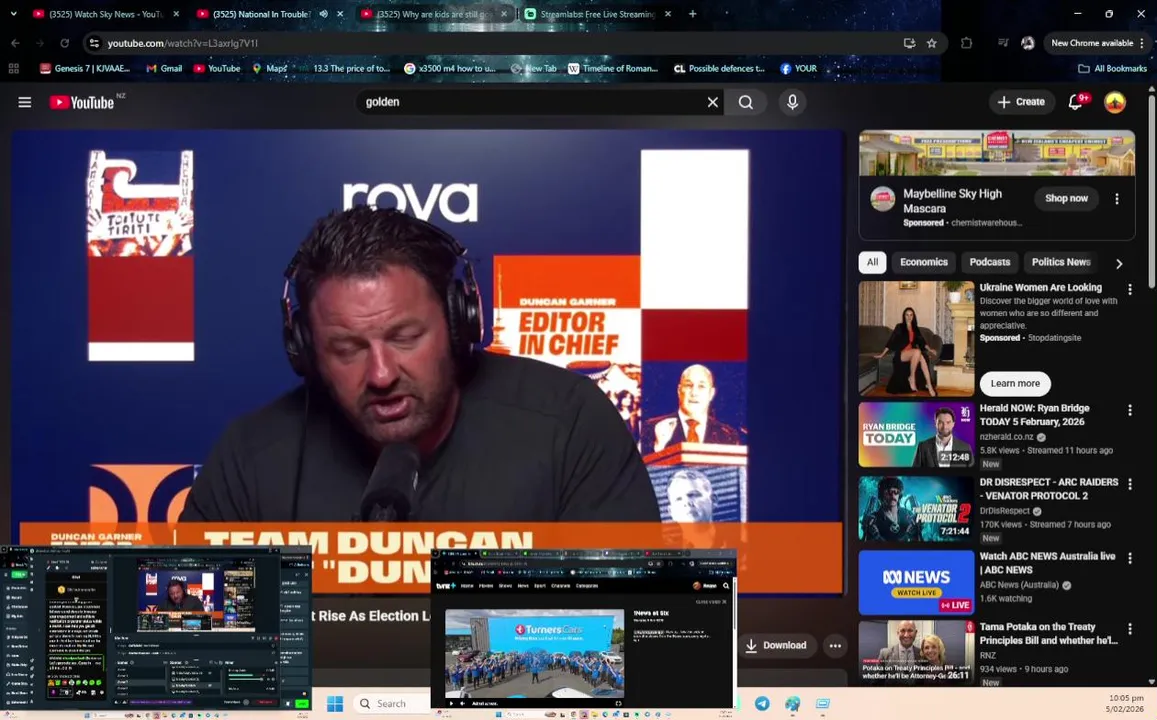The image size is (1157, 720).
Task: Reload the current YouTube page
Action: 64,43
